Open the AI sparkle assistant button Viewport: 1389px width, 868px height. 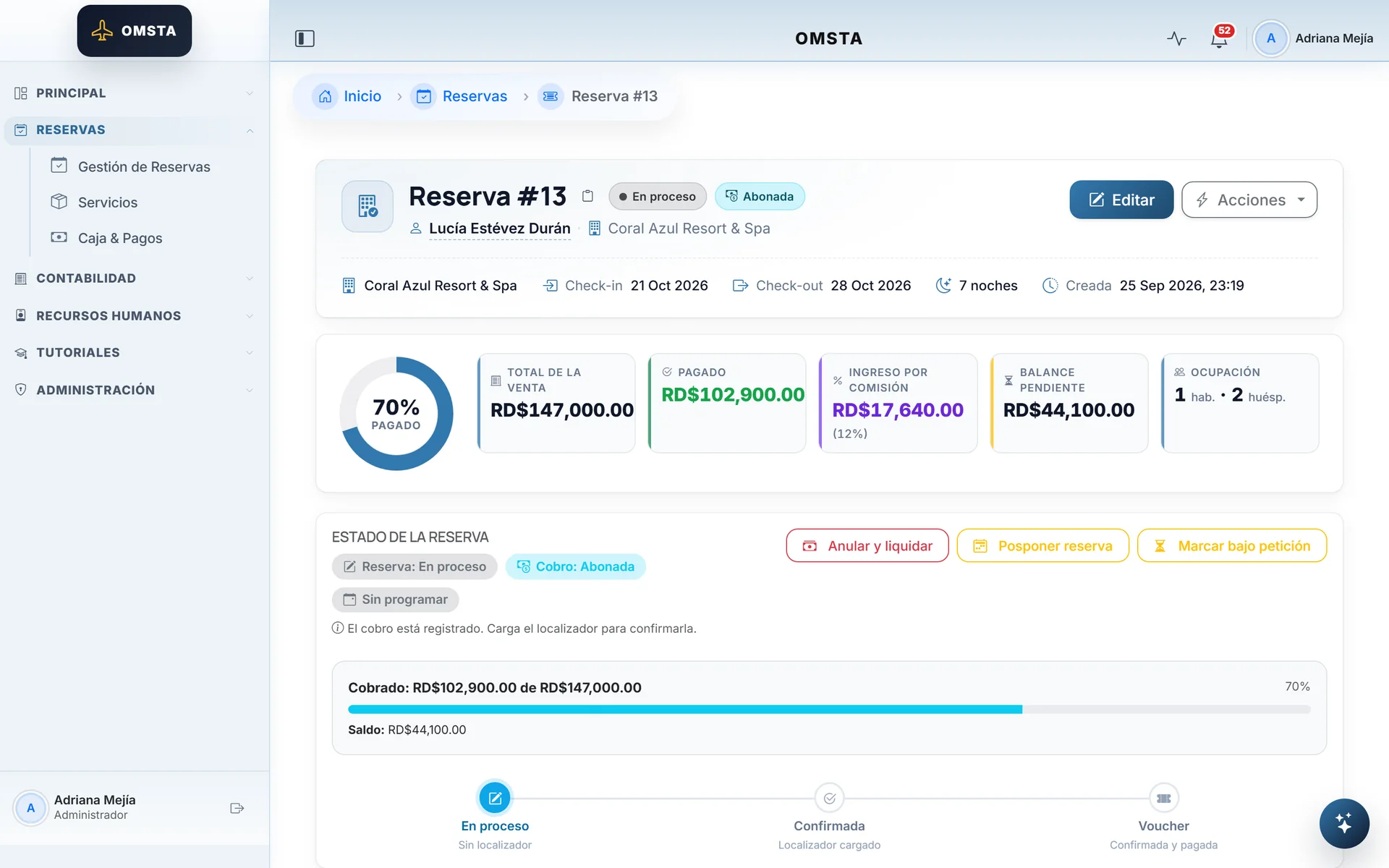click(1343, 823)
